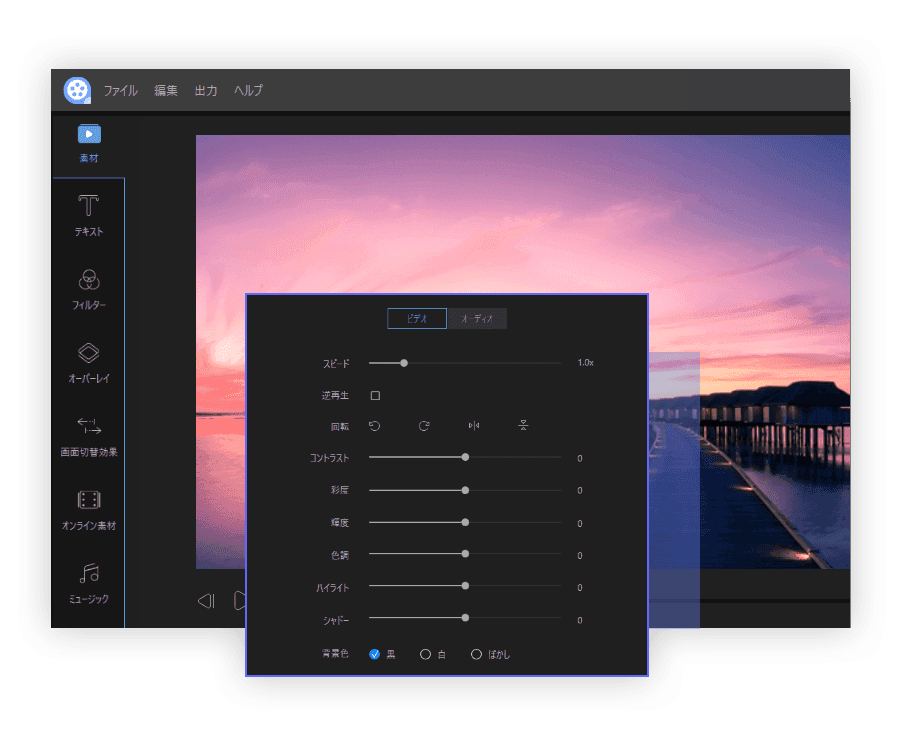The height and width of the screenshot is (739, 901).
Task: Open the ファイル menu
Action: tap(120, 90)
